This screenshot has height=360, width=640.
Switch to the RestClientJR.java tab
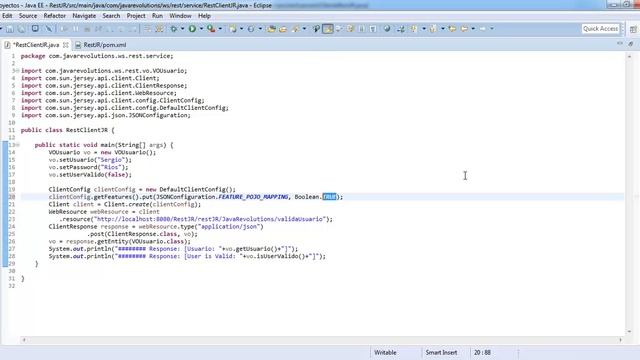coord(36,45)
